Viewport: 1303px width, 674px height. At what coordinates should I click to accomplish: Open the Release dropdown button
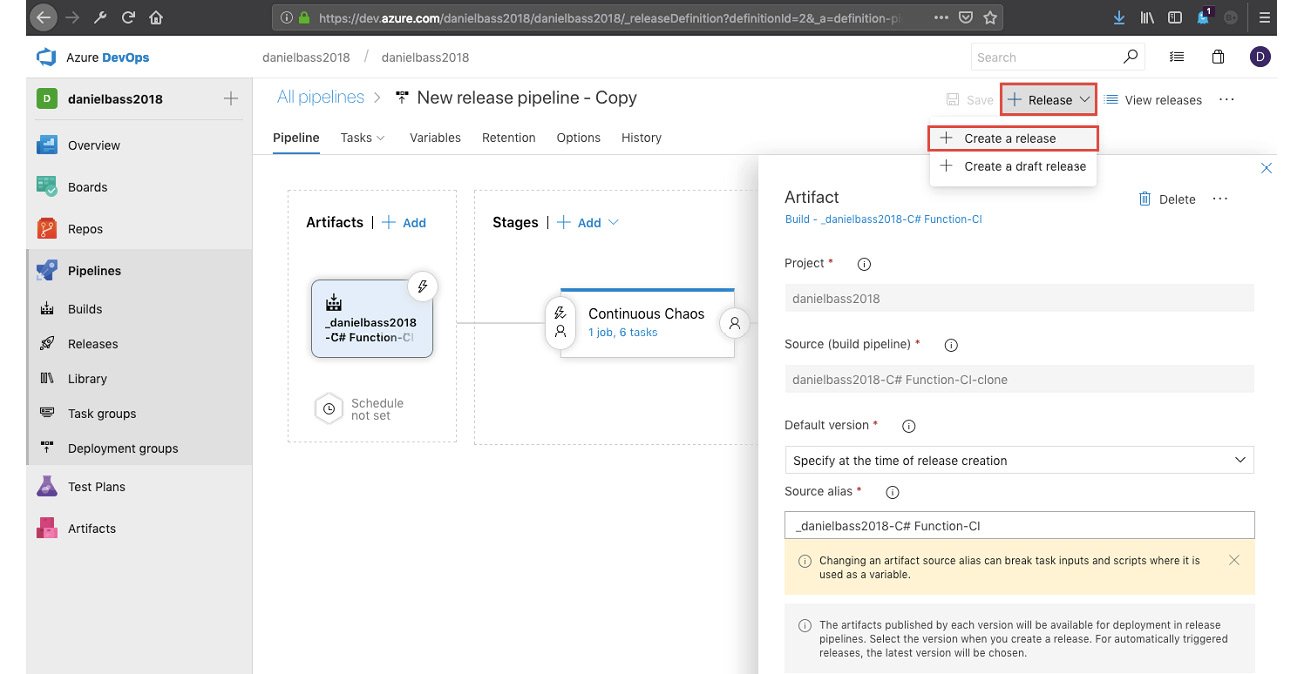tap(1049, 100)
